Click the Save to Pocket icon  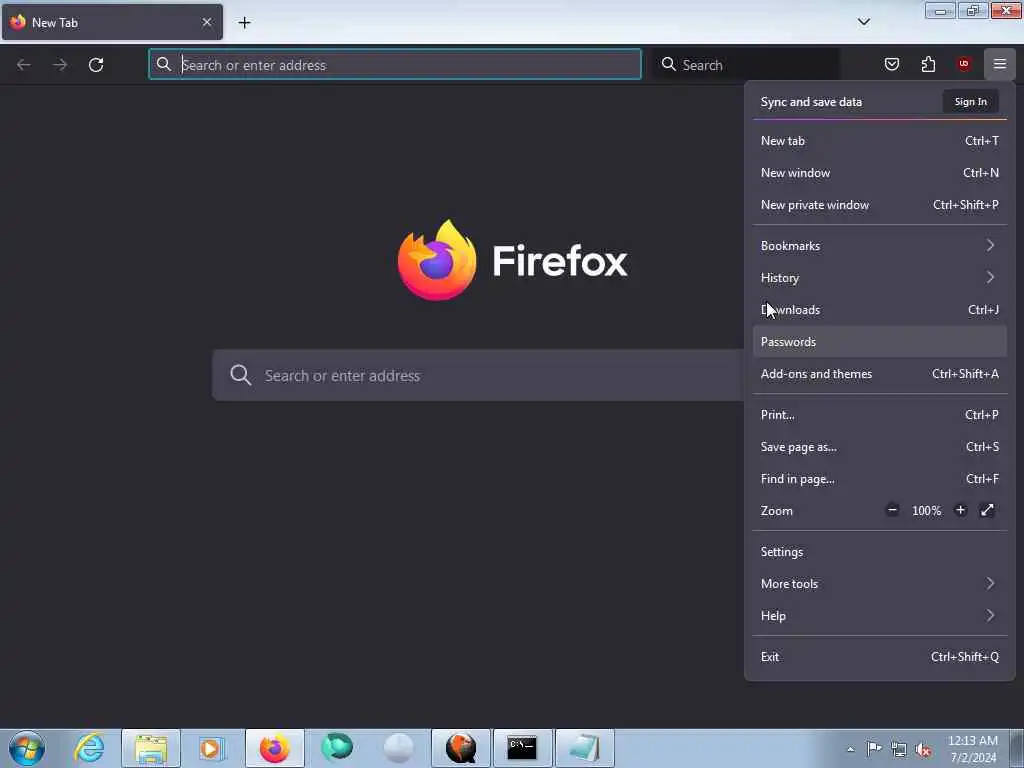point(891,64)
